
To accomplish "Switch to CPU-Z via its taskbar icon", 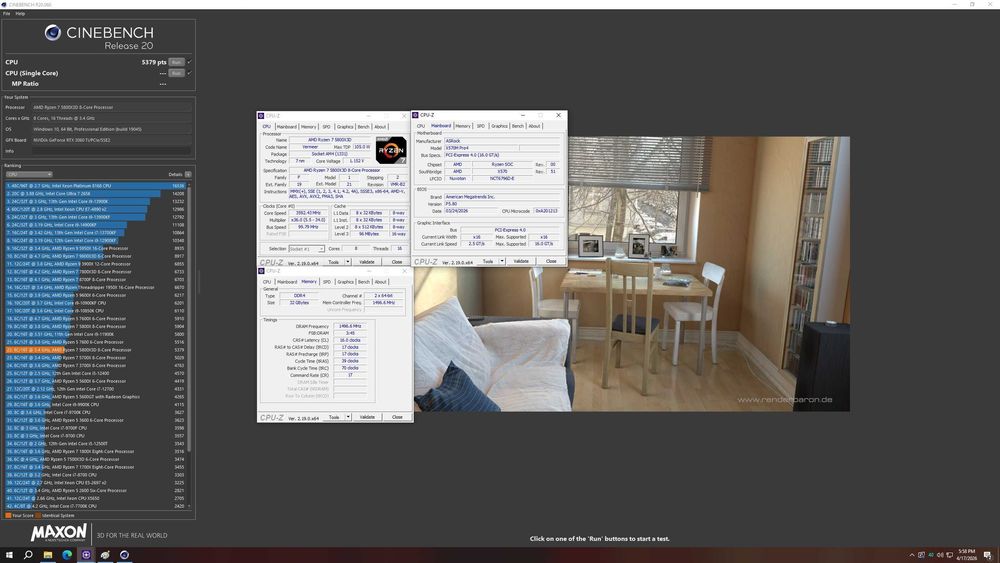I will (x=86, y=555).
